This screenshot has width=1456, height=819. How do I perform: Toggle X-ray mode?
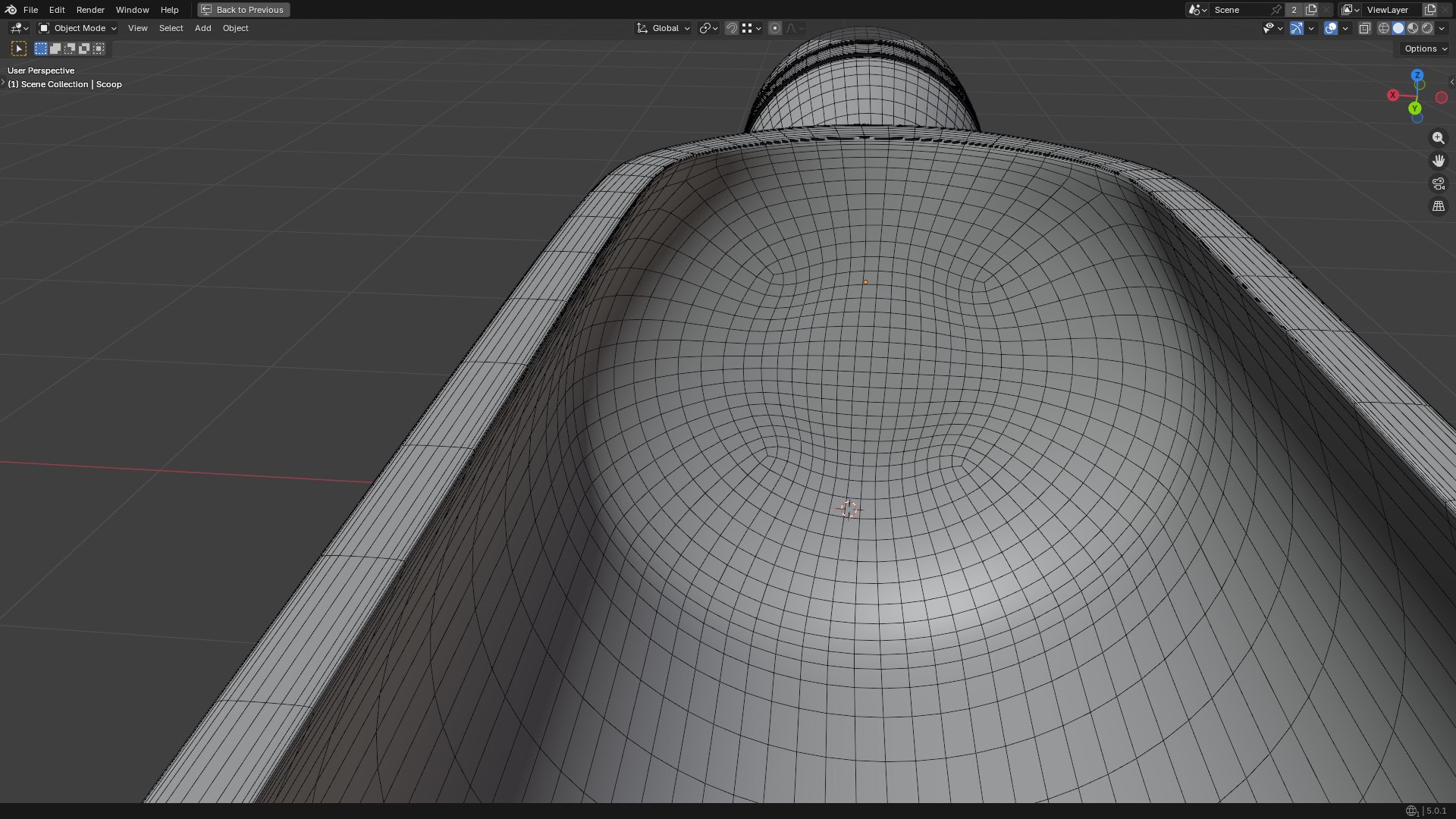coord(1364,28)
